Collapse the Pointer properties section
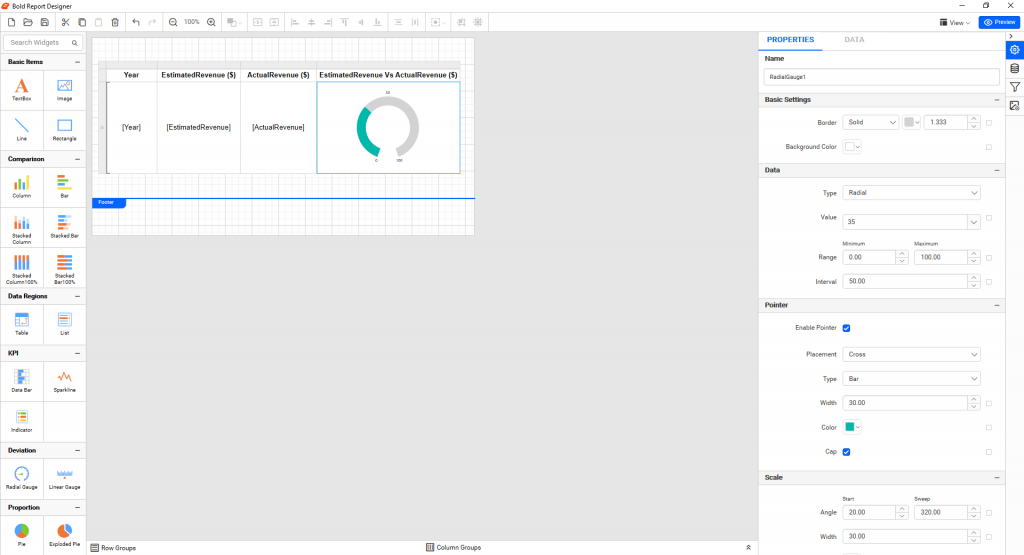Image resolution: width=1024 pixels, height=555 pixels. pyautogui.click(x=997, y=305)
